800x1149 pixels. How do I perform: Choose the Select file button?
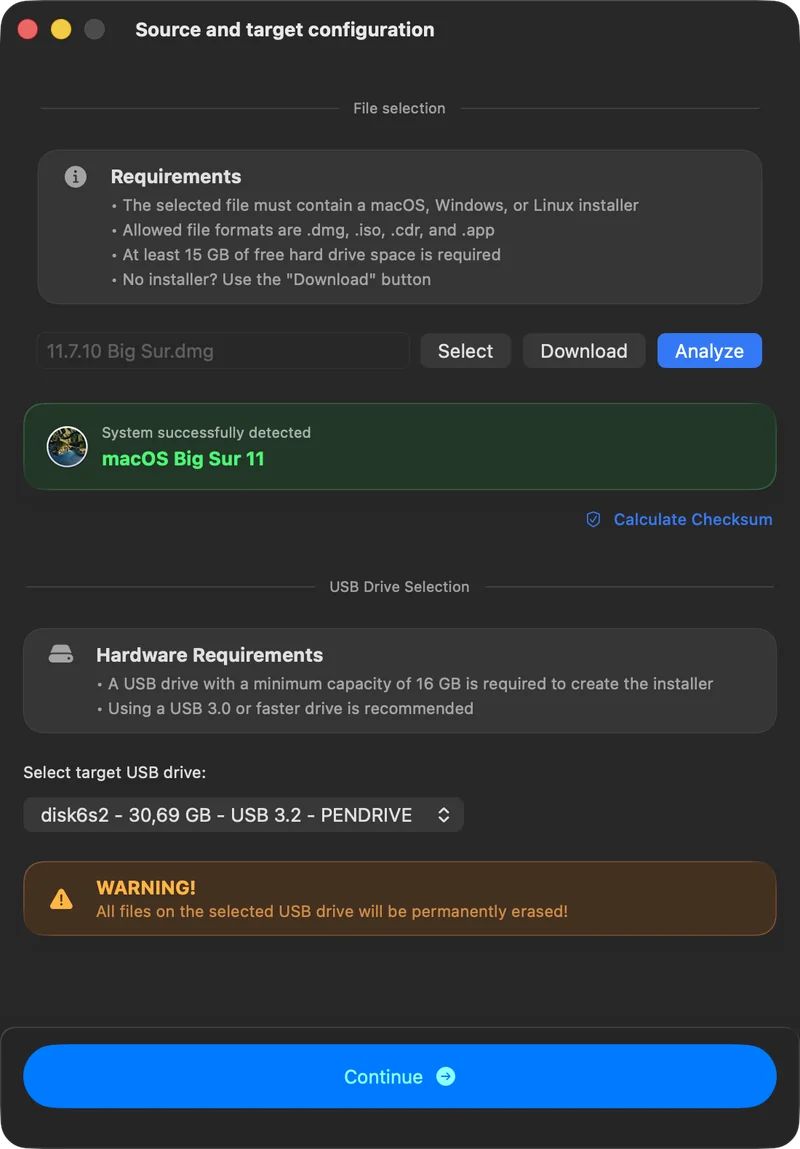coord(465,351)
